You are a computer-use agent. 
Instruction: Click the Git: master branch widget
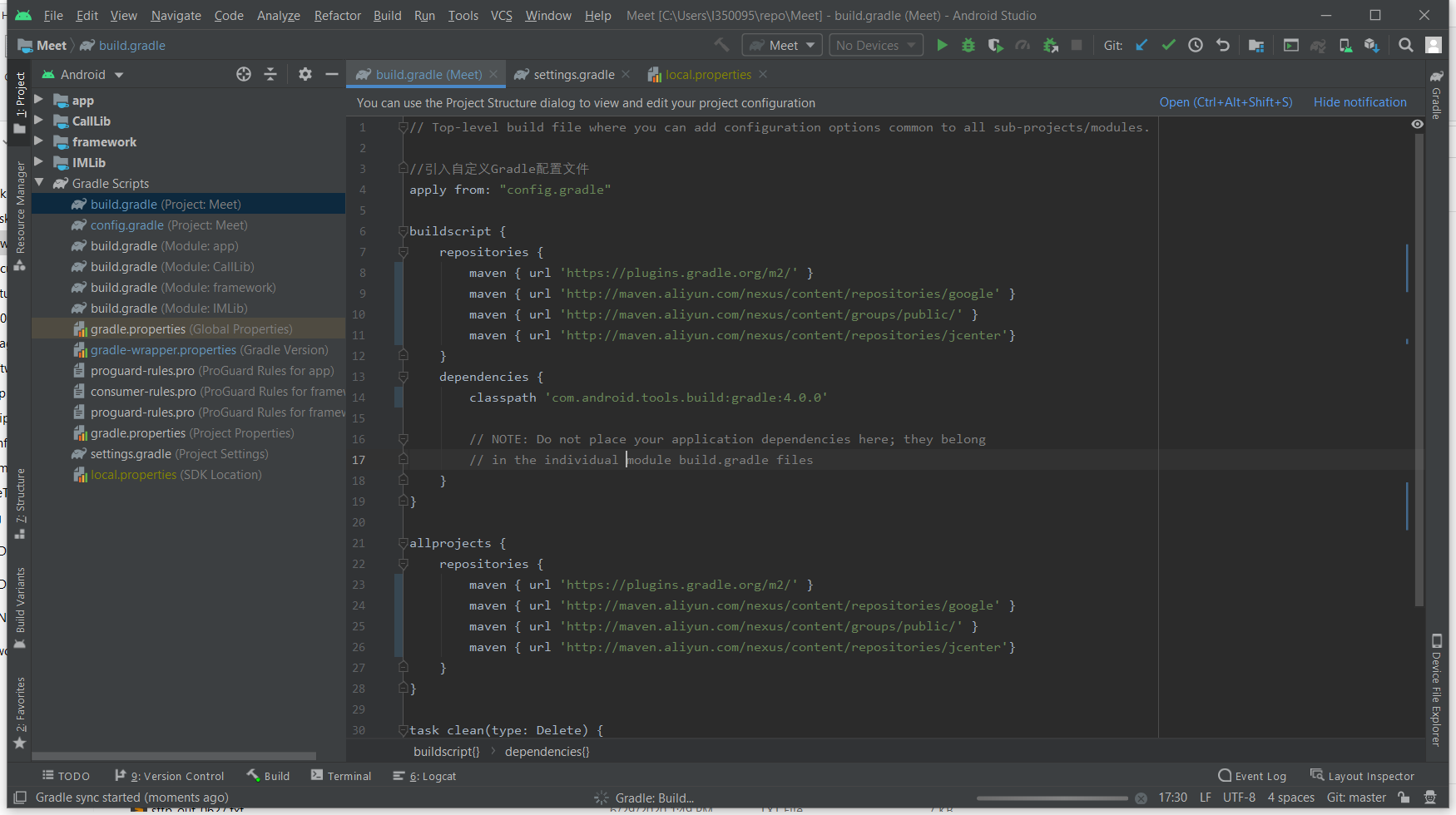[1356, 798]
